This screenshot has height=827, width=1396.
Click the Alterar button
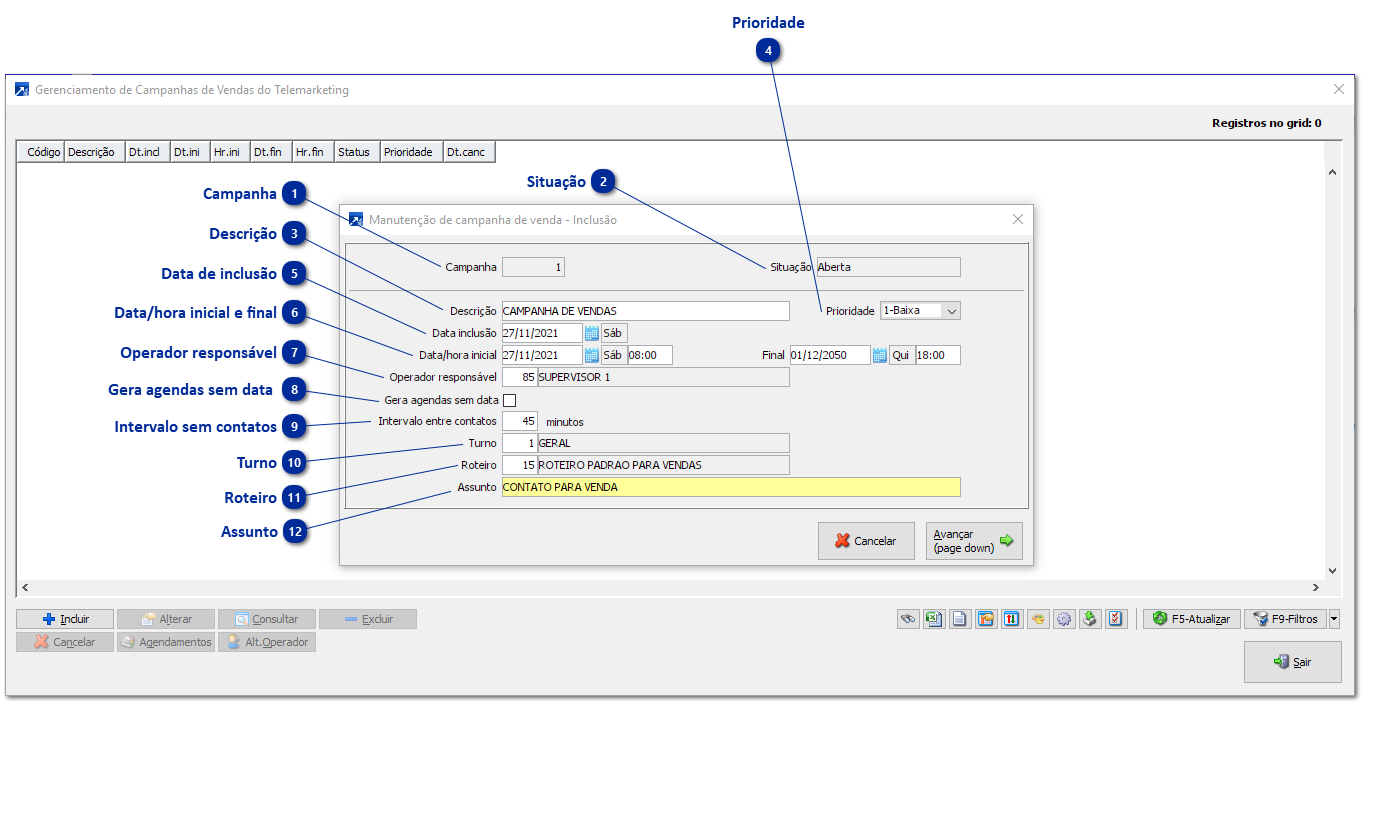[x=166, y=619]
